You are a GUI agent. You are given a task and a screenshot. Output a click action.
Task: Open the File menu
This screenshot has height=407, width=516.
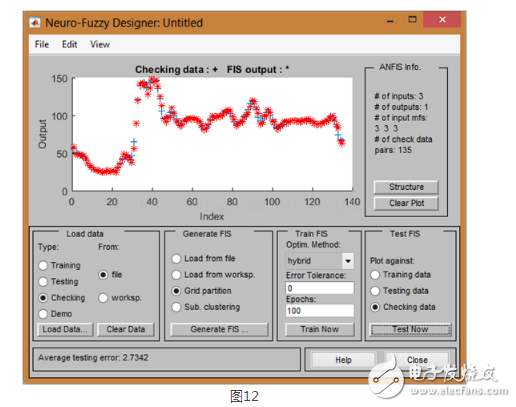coord(42,44)
